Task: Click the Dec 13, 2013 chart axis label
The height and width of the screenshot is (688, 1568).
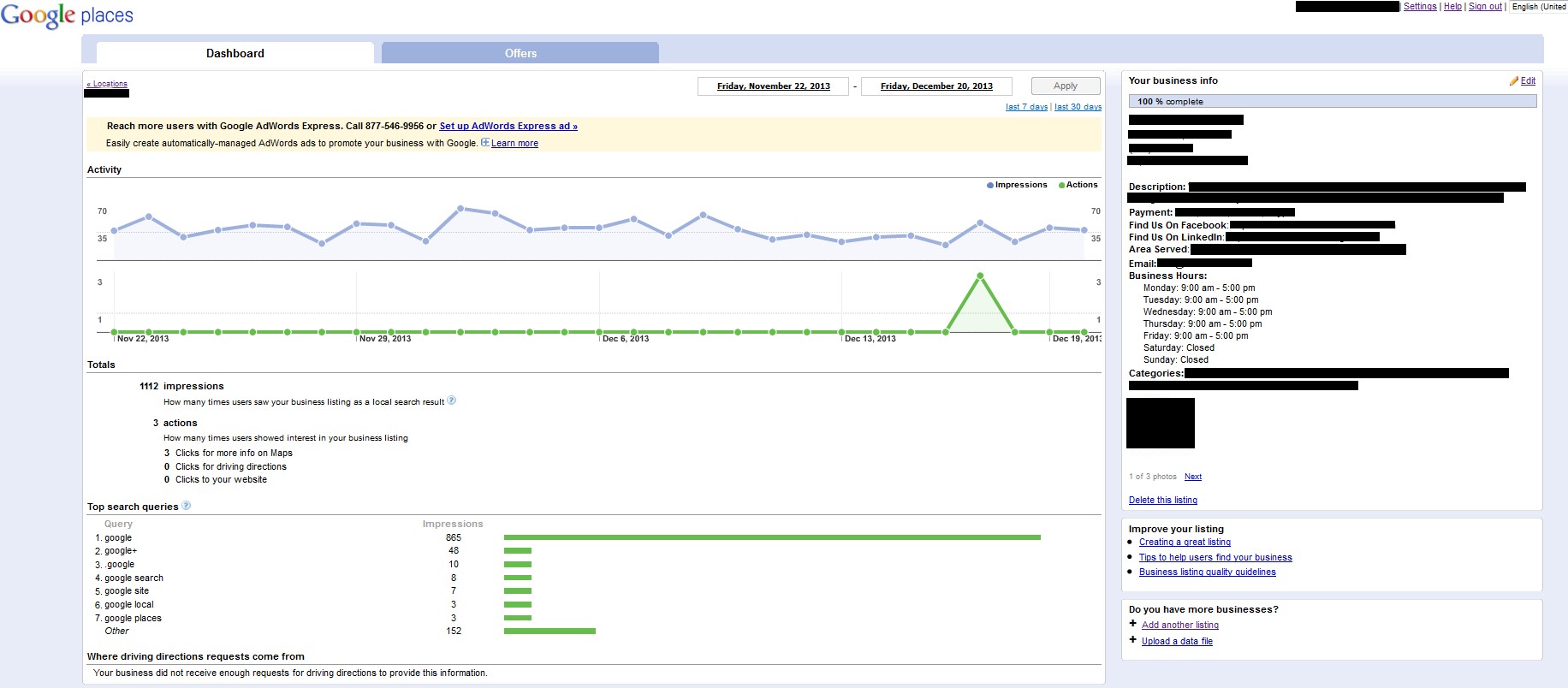Action: tap(870, 339)
